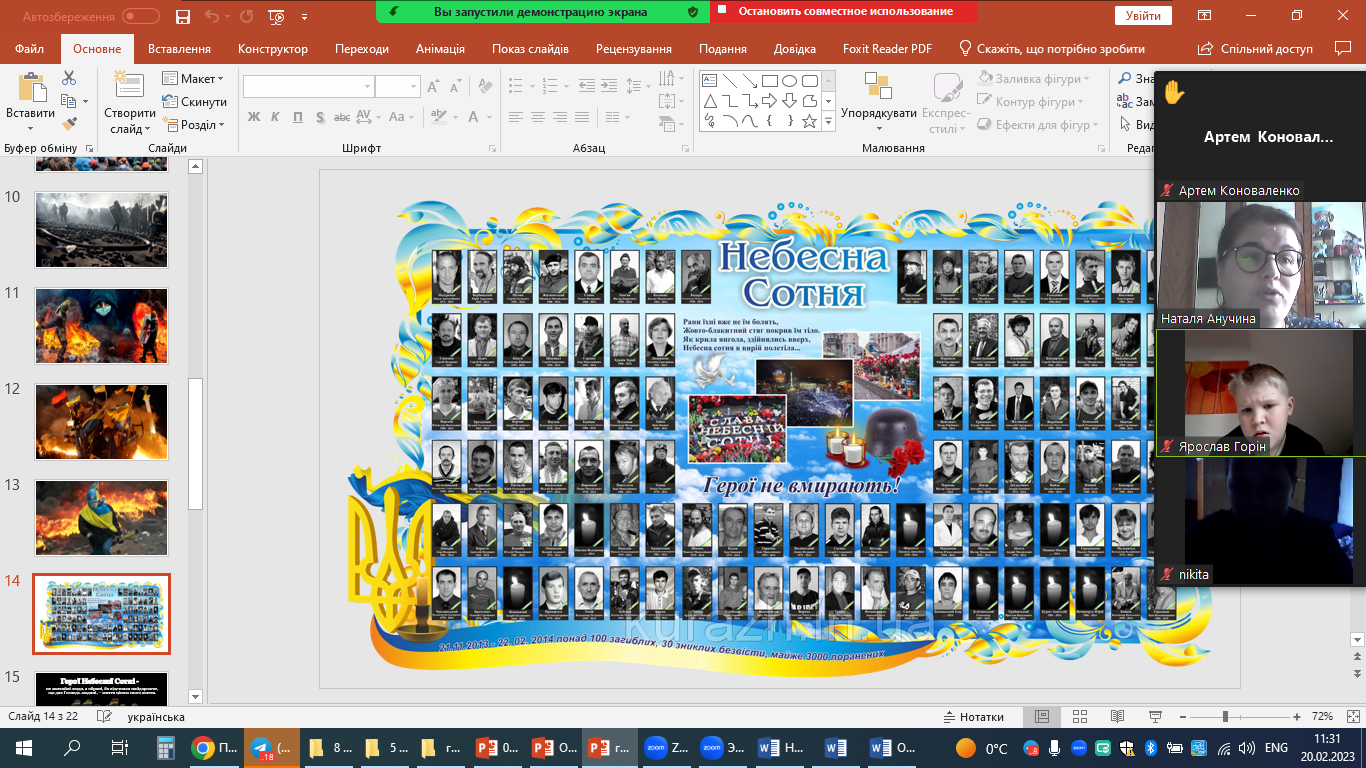Toggle Normal view button in status bar
The image size is (1366, 768).
(1042, 717)
